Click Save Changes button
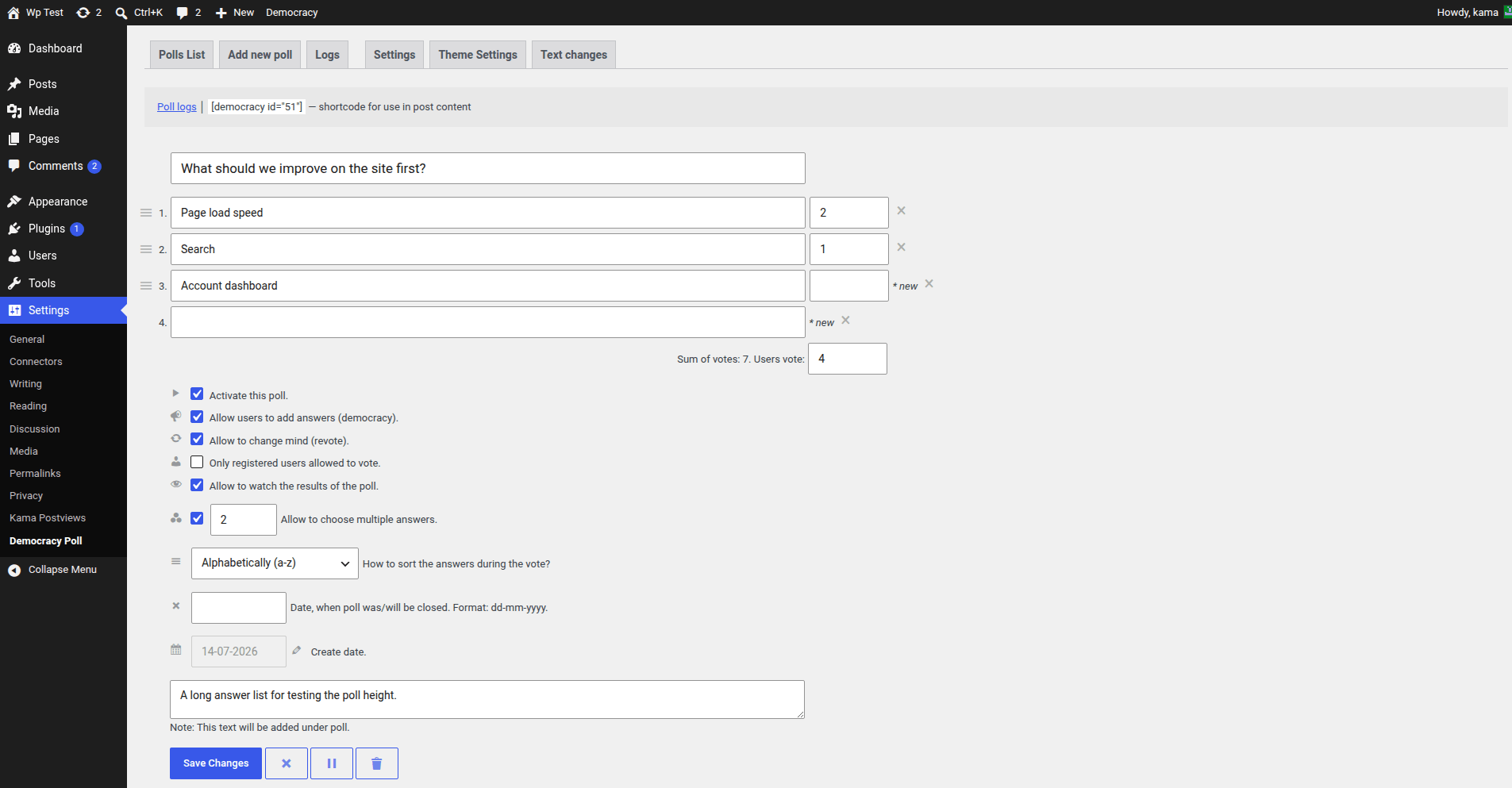The width and height of the screenshot is (1512, 788). pos(216,763)
